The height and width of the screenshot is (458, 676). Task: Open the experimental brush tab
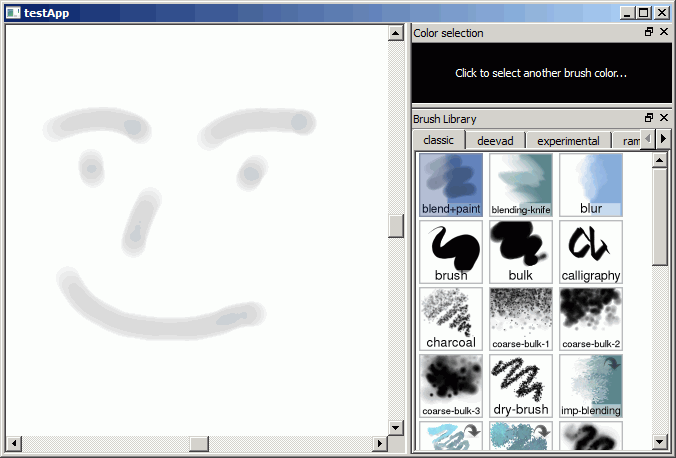coord(568,141)
